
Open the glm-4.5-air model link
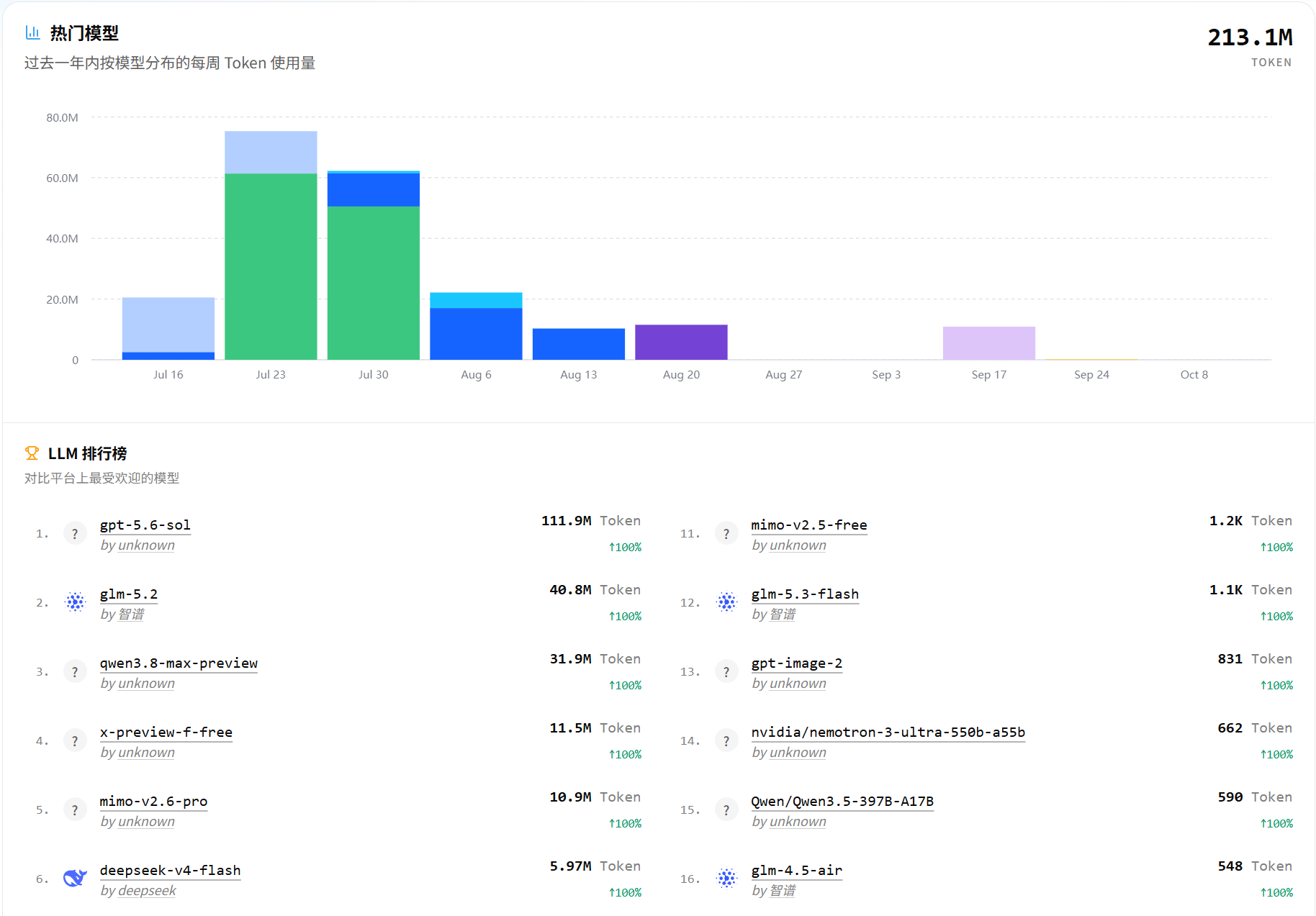797,870
